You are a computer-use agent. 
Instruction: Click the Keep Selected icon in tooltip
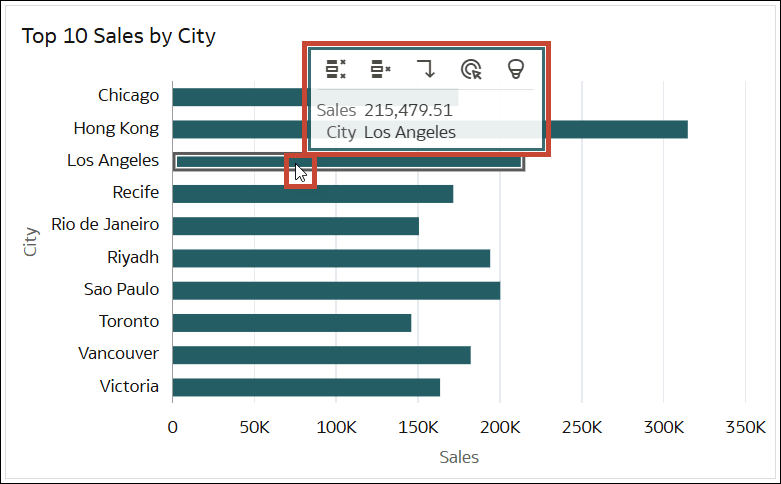(x=336, y=69)
